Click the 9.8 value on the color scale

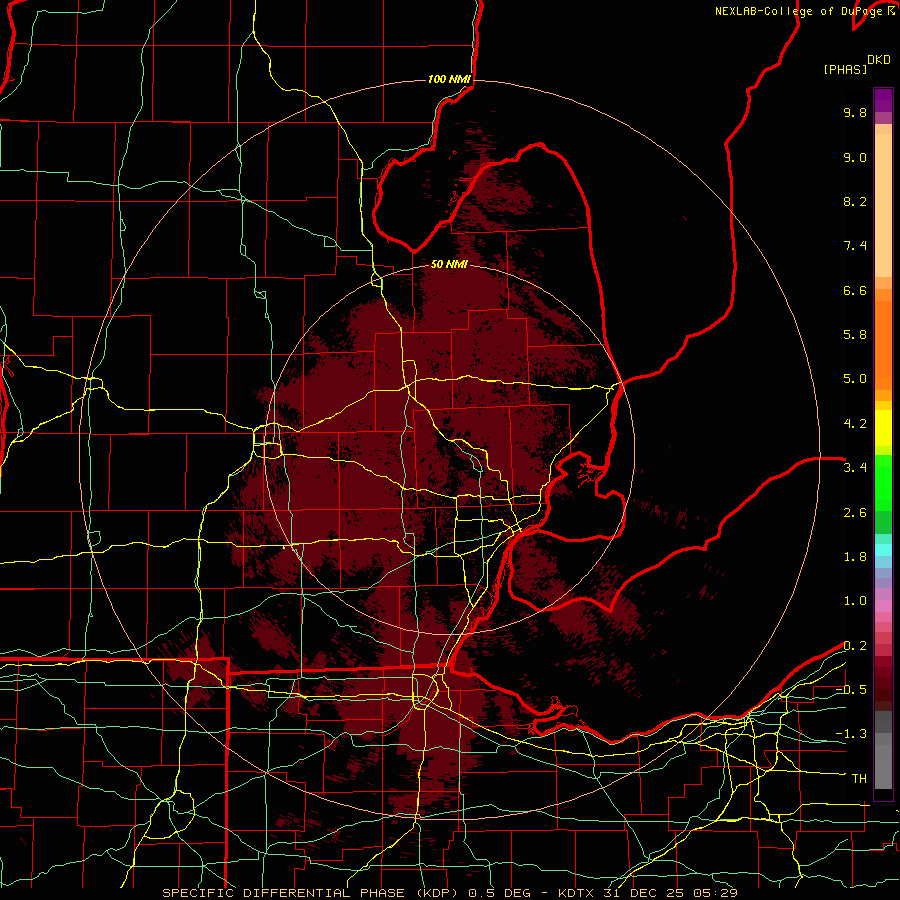coord(855,112)
